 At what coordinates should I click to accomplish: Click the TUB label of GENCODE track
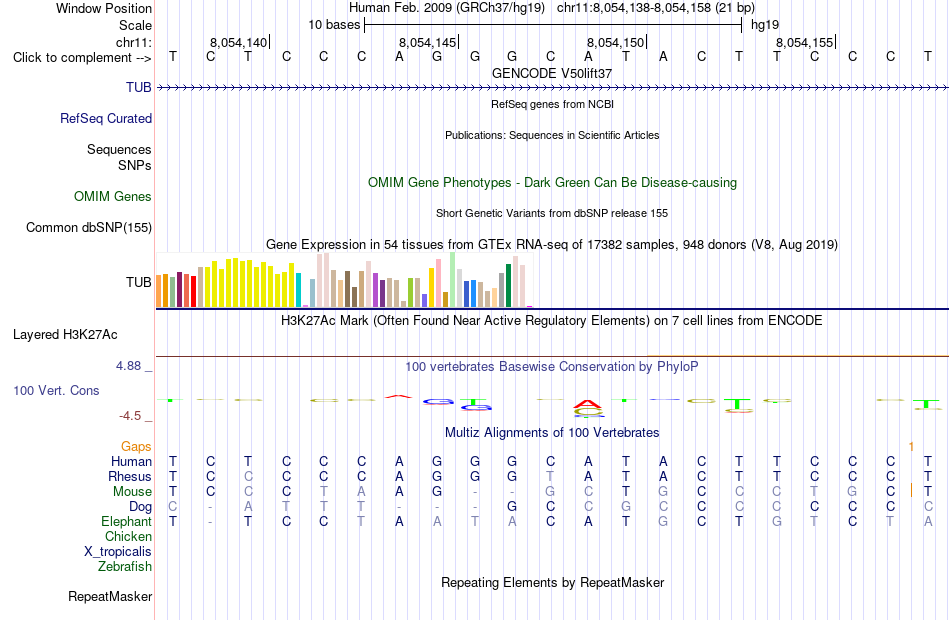(139, 87)
